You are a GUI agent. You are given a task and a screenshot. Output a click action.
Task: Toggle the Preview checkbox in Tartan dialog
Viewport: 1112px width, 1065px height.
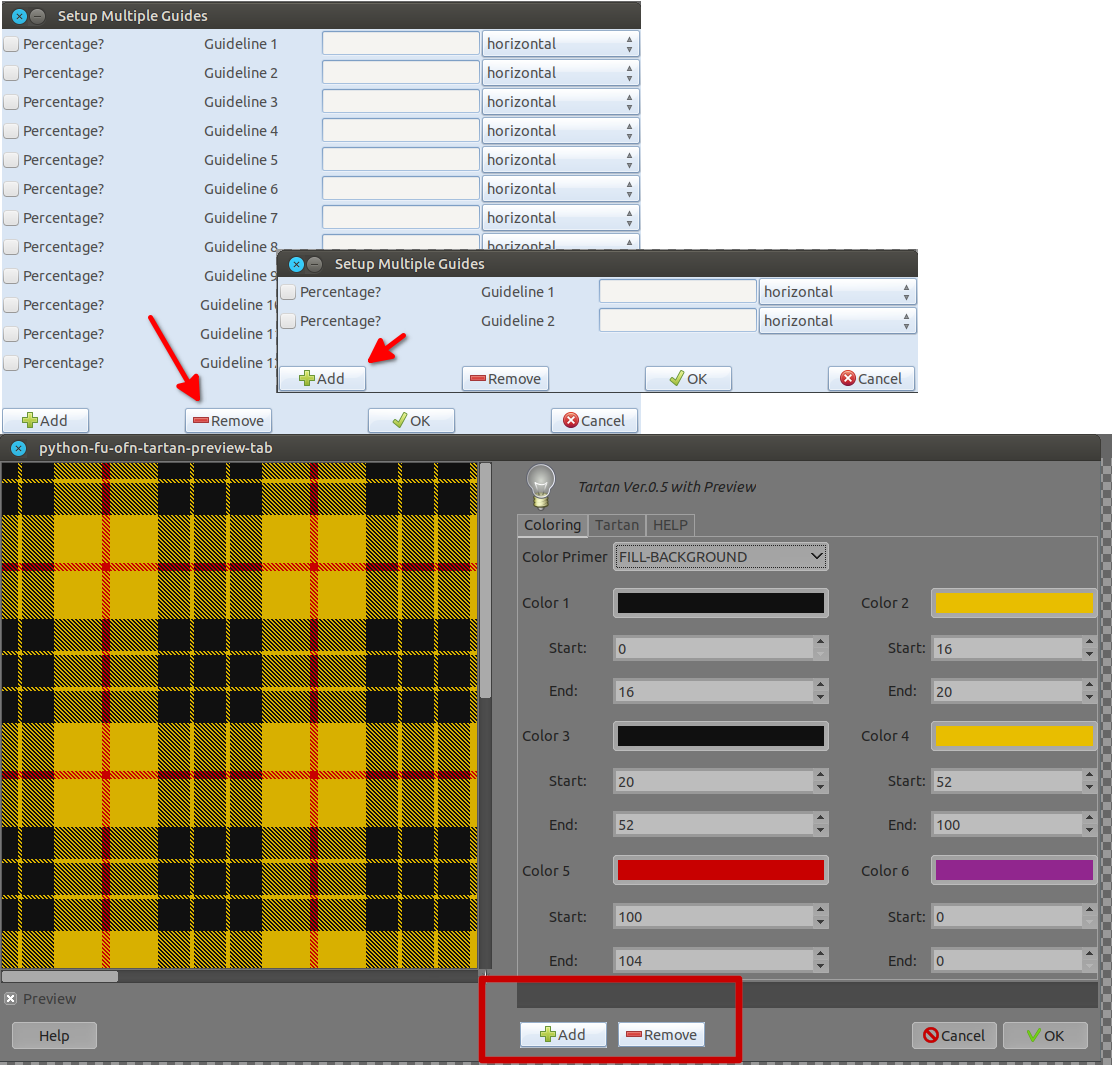11,998
